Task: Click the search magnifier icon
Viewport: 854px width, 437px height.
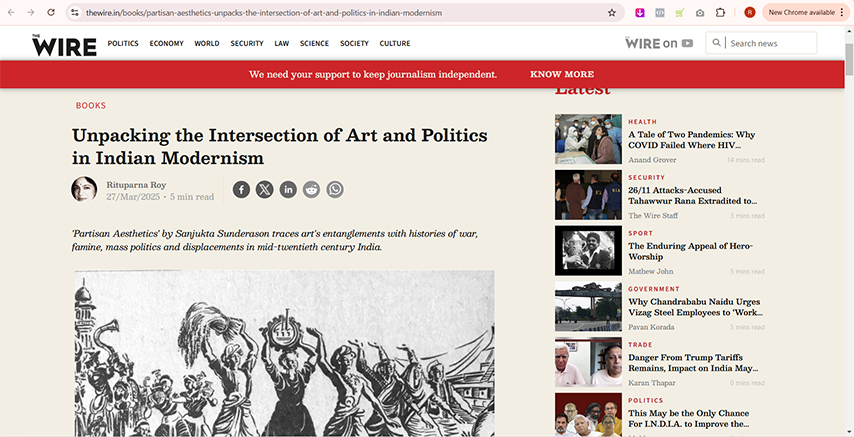Action: [716, 43]
